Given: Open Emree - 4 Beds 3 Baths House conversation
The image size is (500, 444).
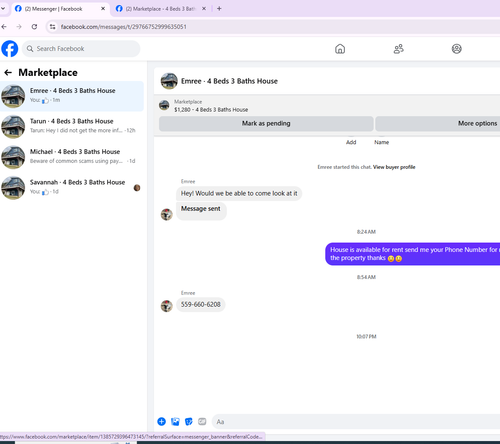Looking at the screenshot, I should tap(72, 96).
